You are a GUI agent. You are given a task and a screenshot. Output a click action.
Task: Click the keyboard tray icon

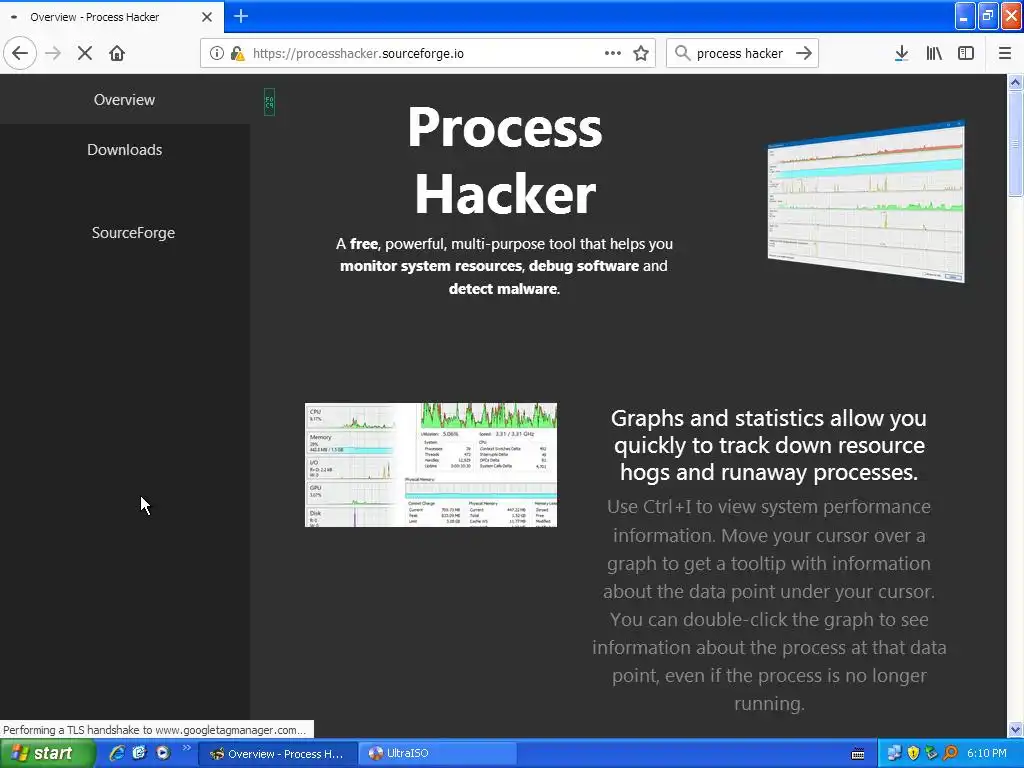[x=858, y=754]
